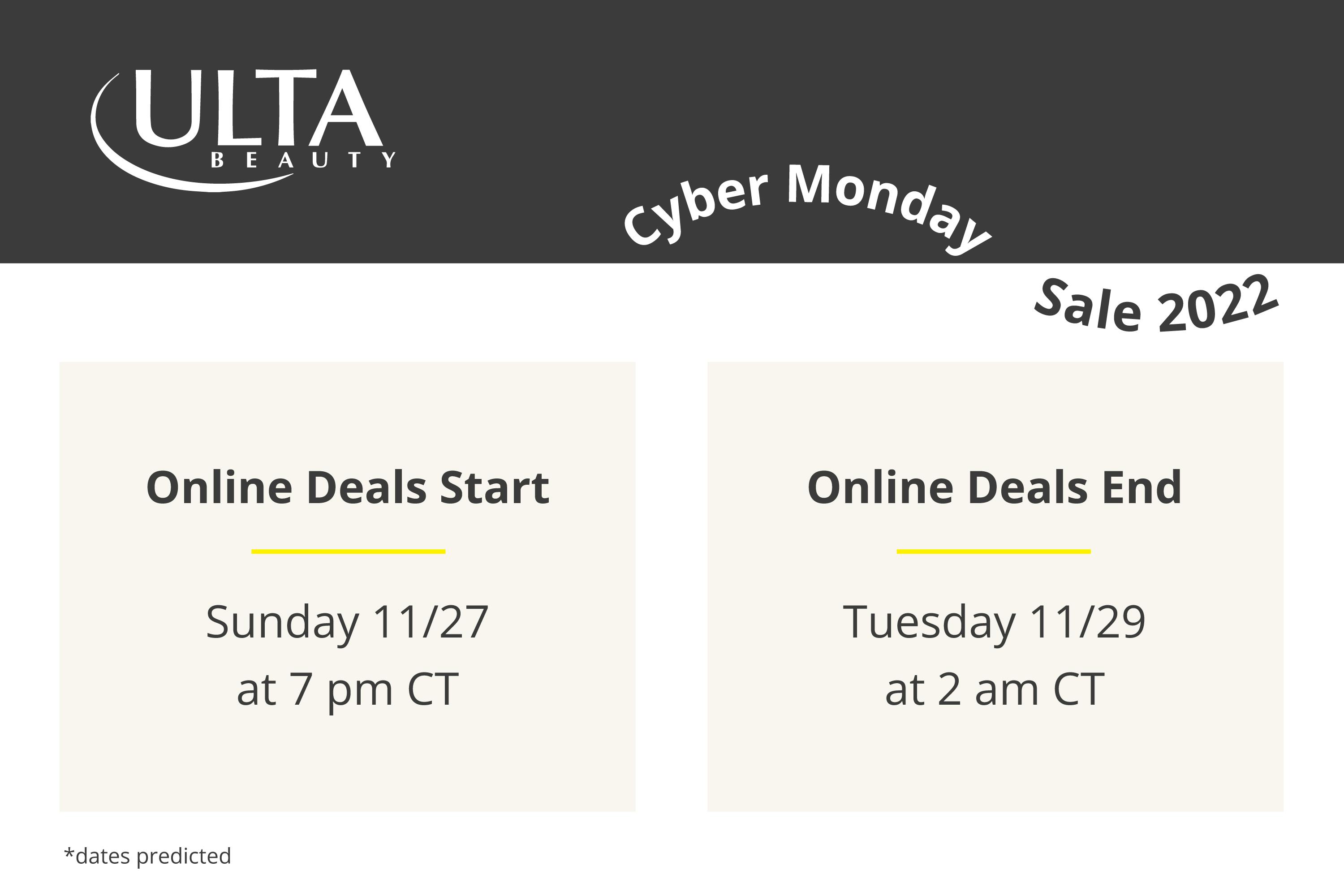The width and height of the screenshot is (1344, 896).
Task: Click the Ulta Beauty logo
Action: tap(243, 131)
